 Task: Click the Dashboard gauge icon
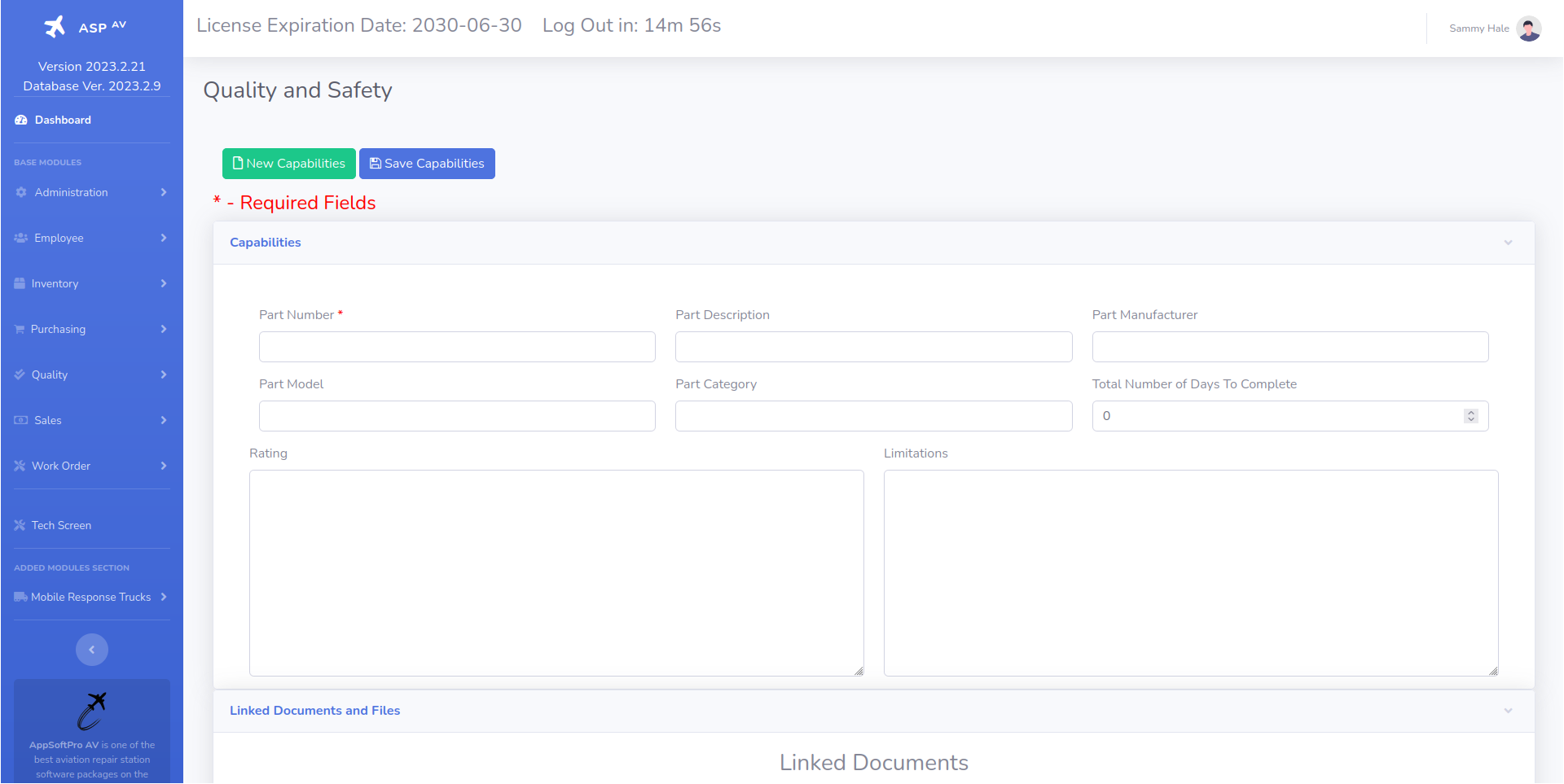click(x=21, y=120)
